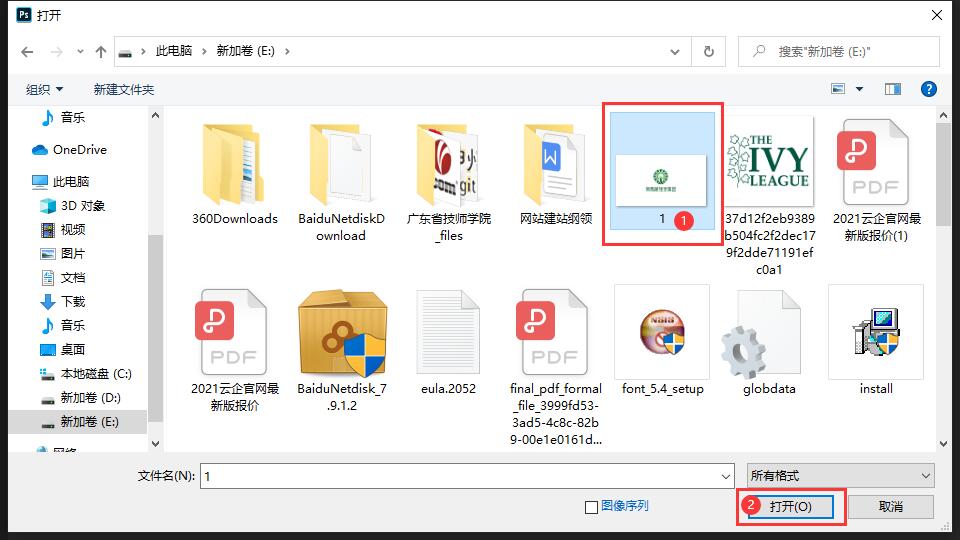Viewport: 960px width, 540px height.
Task: Select BaiduNetdisk_7.9.1.2 installer
Action: (x=341, y=351)
